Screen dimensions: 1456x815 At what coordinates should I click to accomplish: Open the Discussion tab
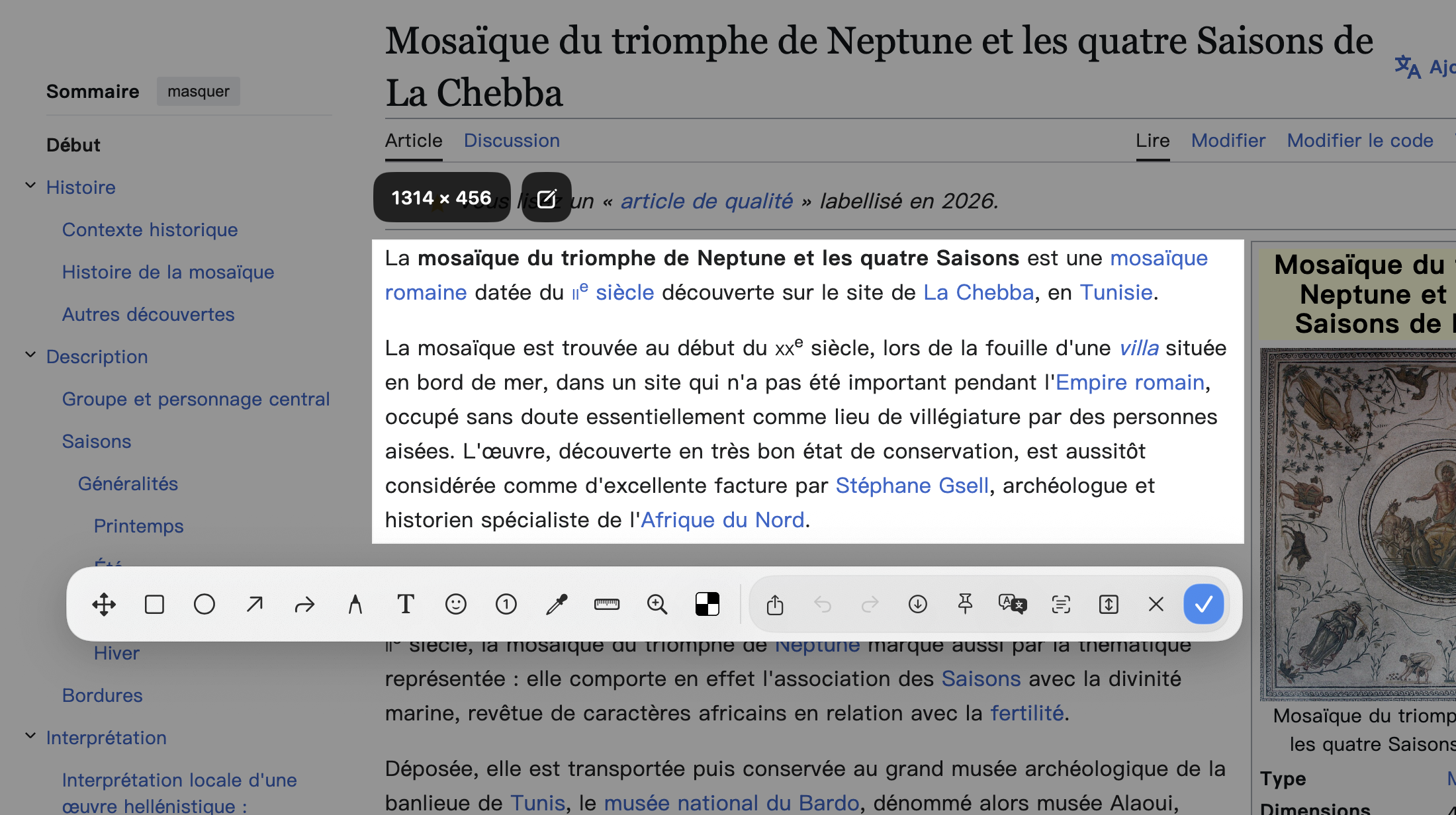click(512, 141)
